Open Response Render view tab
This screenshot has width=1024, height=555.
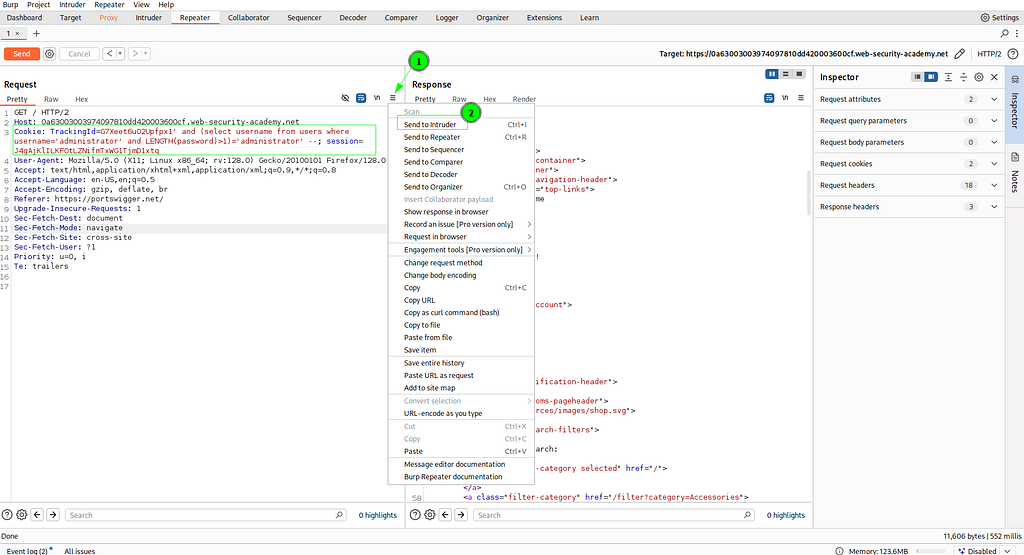(524, 99)
